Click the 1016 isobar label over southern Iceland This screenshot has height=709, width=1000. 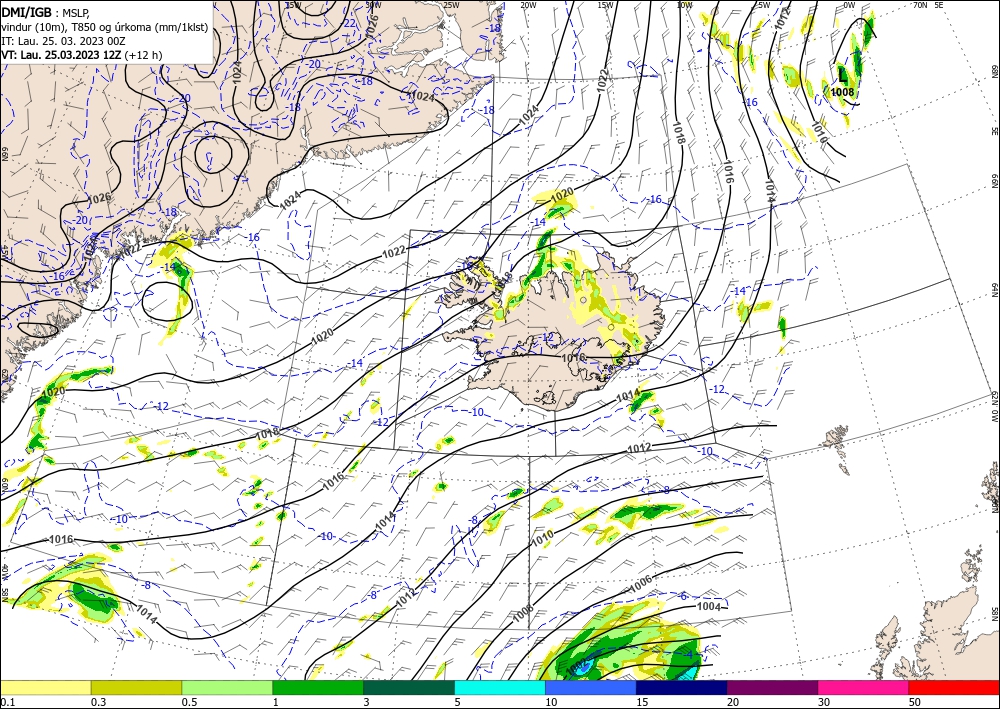click(573, 358)
